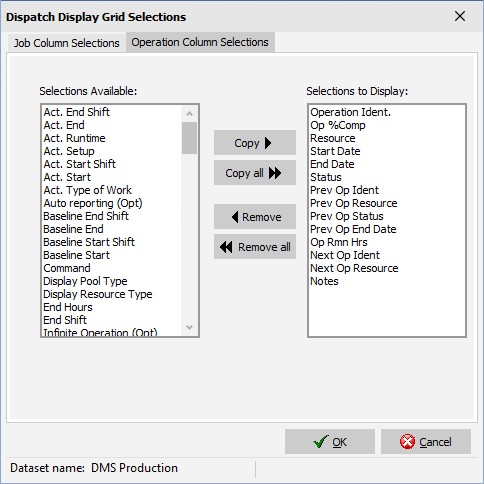Confirm with the green checkmark OK button
The image size is (484, 484).
(x=330, y=442)
